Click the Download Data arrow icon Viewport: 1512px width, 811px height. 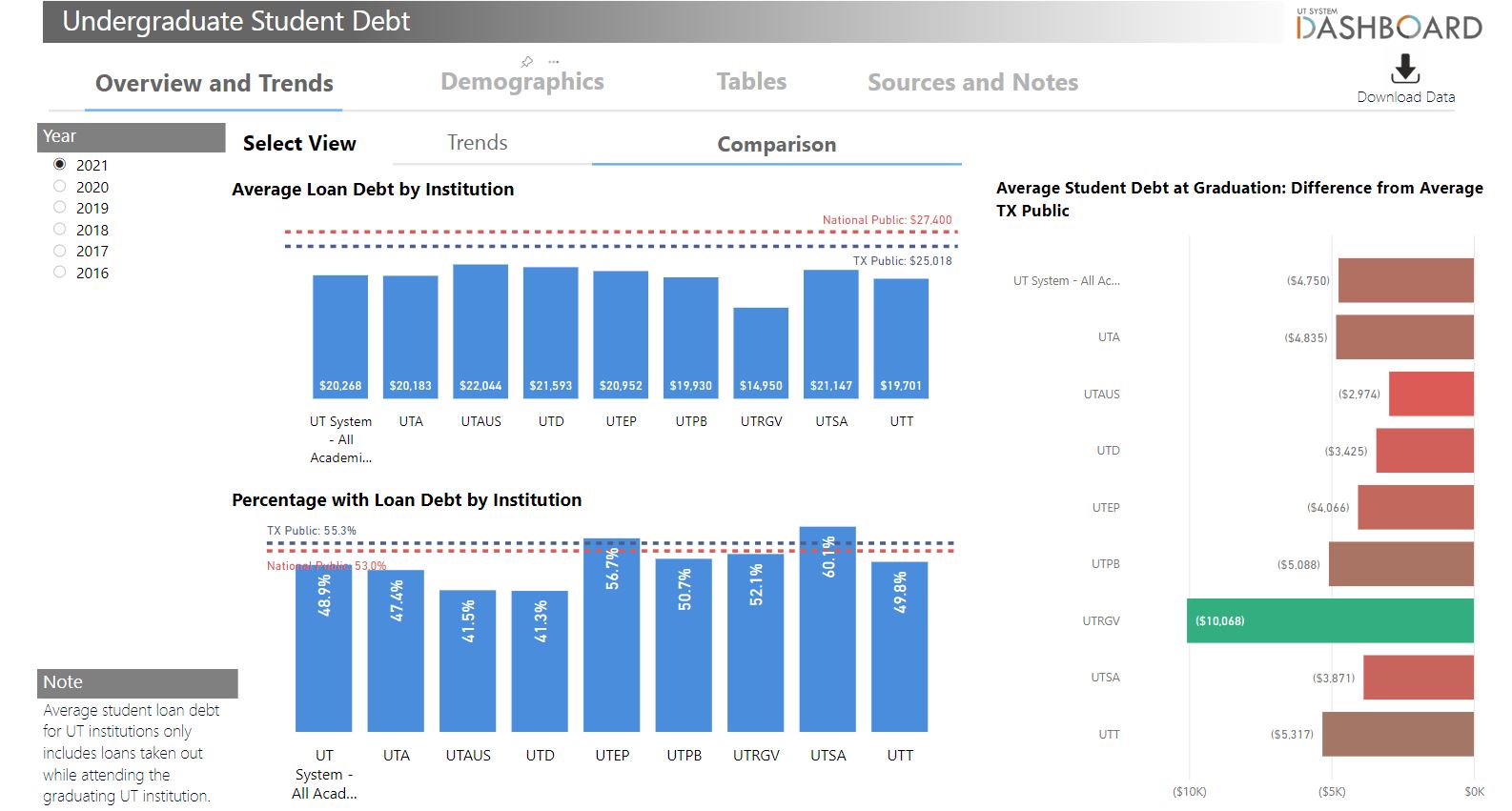pos(1405,69)
